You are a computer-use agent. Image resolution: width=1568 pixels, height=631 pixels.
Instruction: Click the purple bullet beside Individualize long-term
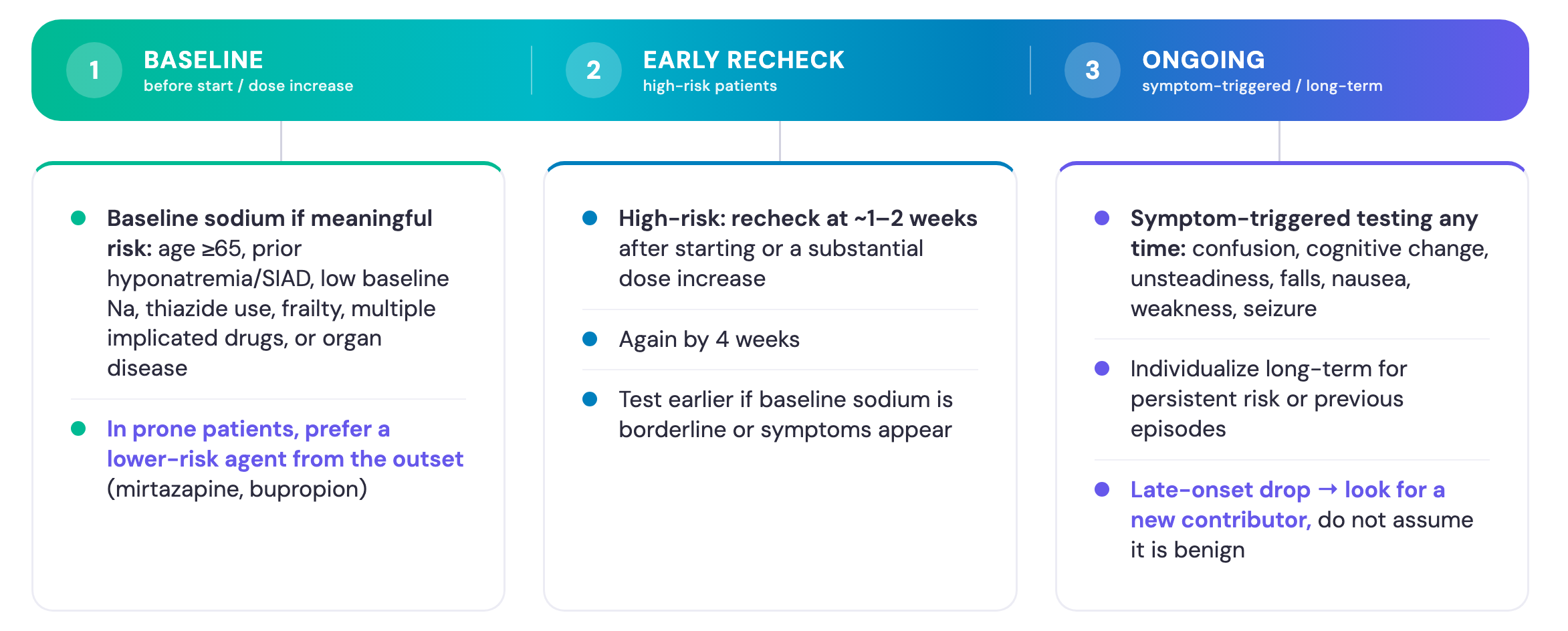(1102, 368)
